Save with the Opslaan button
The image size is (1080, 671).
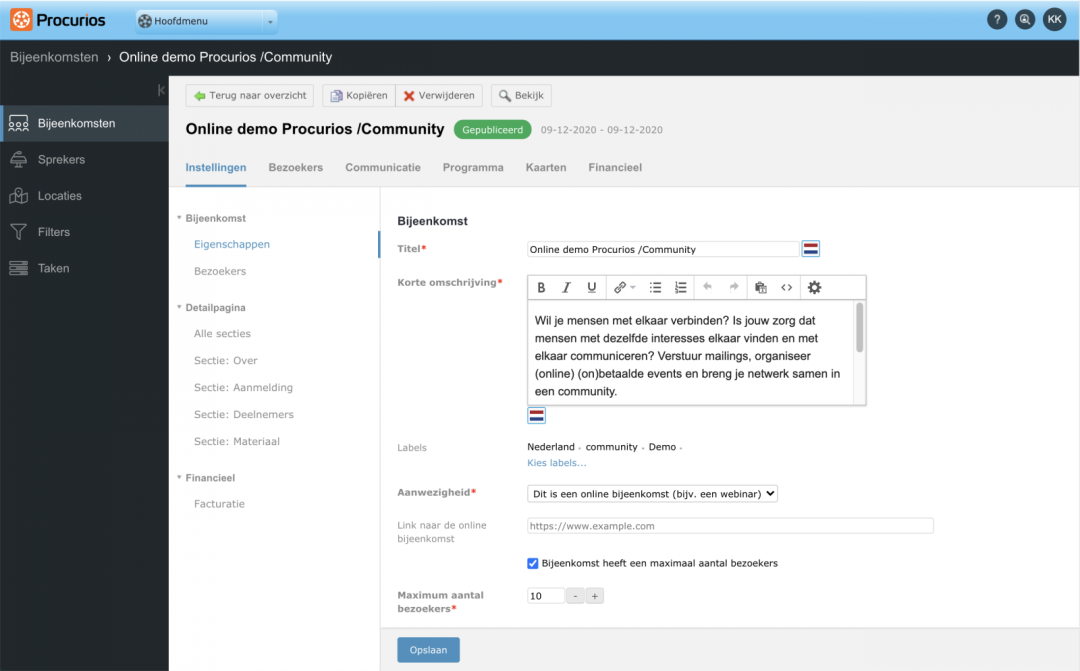click(x=428, y=650)
